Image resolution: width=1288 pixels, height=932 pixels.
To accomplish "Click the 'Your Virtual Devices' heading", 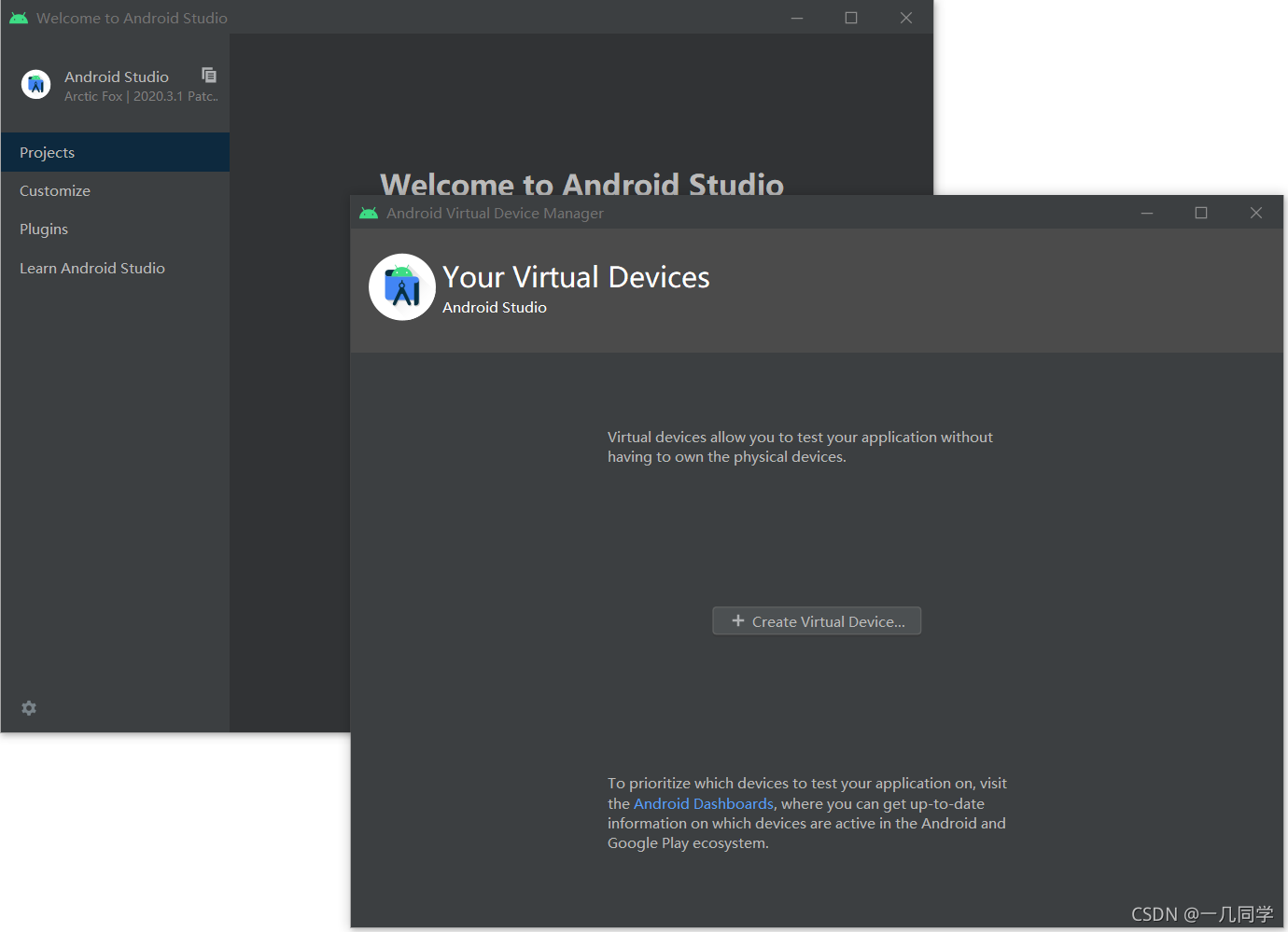I will point(576,277).
